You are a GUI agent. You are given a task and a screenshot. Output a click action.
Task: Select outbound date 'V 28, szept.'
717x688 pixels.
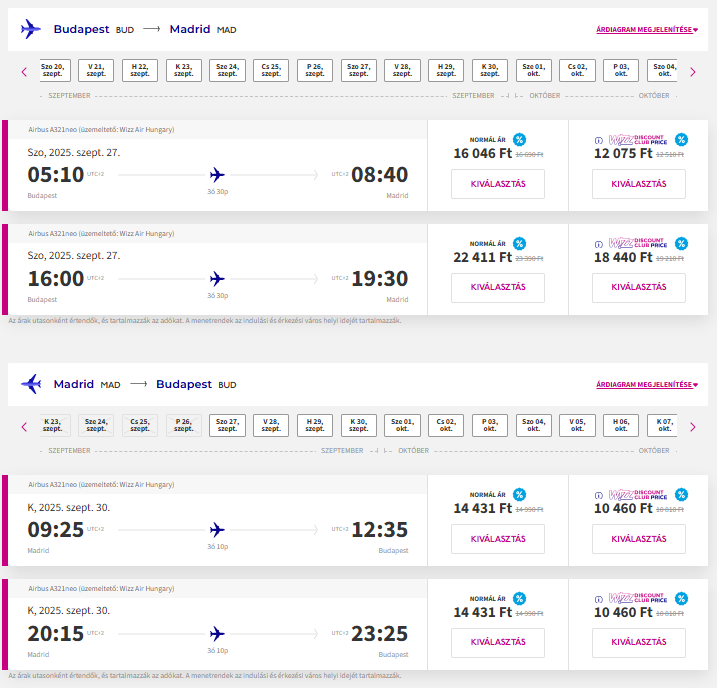tap(402, 70)
